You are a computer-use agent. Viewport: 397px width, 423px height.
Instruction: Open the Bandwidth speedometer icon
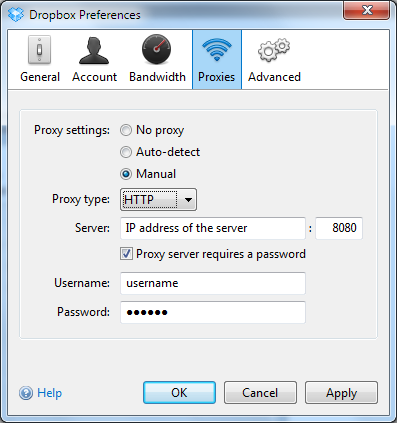(x=156, y=49)
